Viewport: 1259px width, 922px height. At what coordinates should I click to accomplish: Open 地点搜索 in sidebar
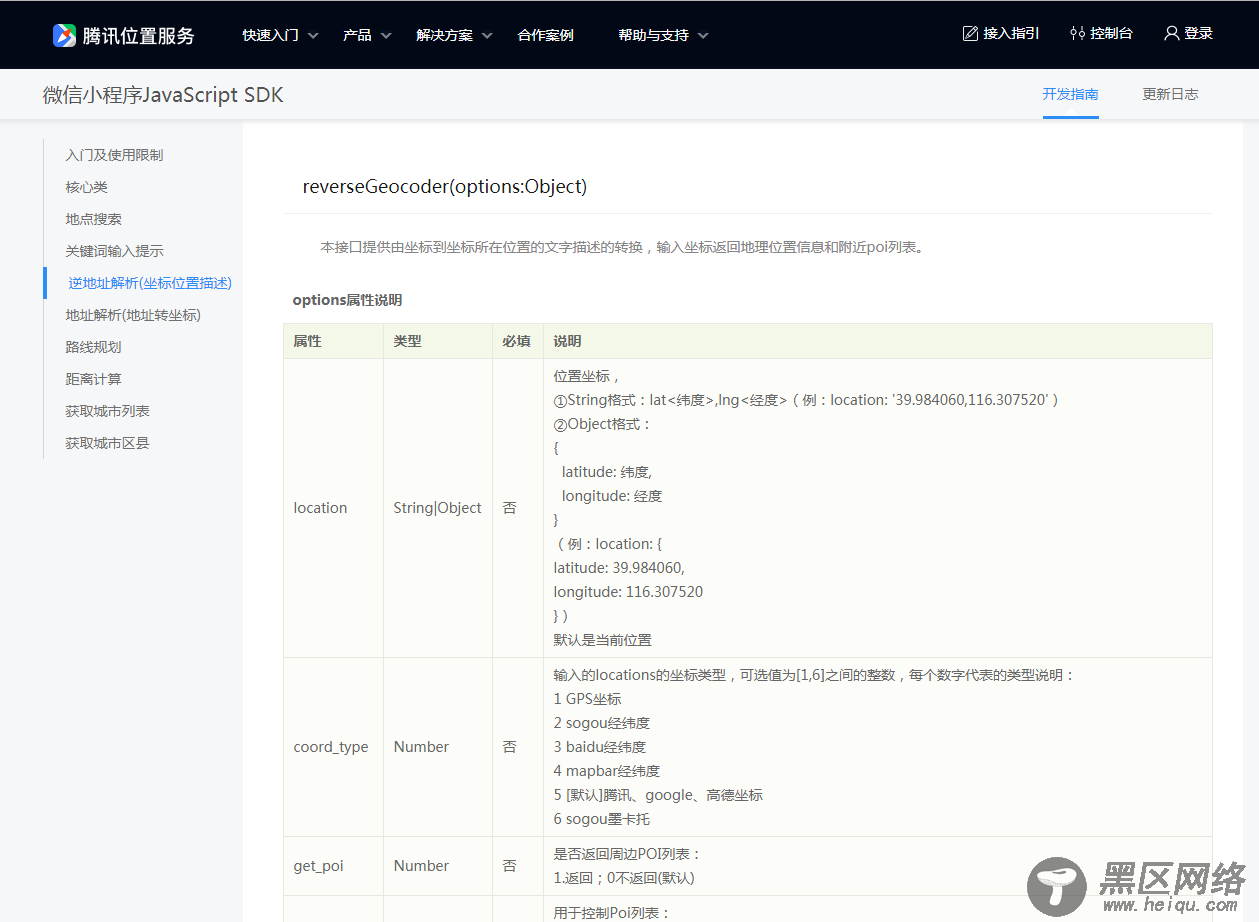point(94,219)
